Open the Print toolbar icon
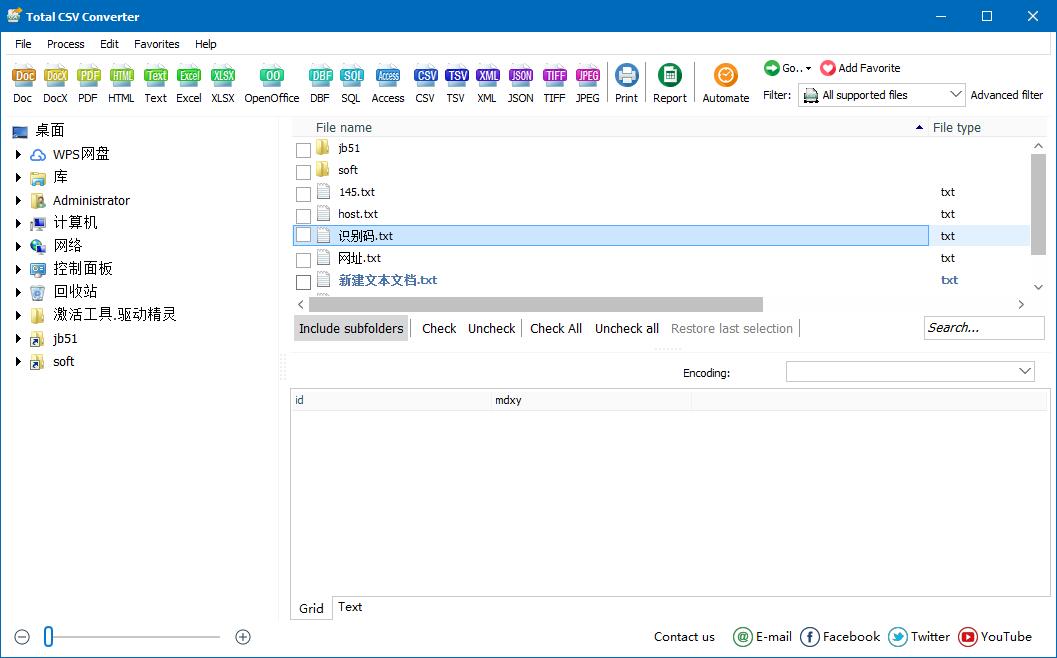This screenshot has width=1057, height=658. click(x=626, y=76)
